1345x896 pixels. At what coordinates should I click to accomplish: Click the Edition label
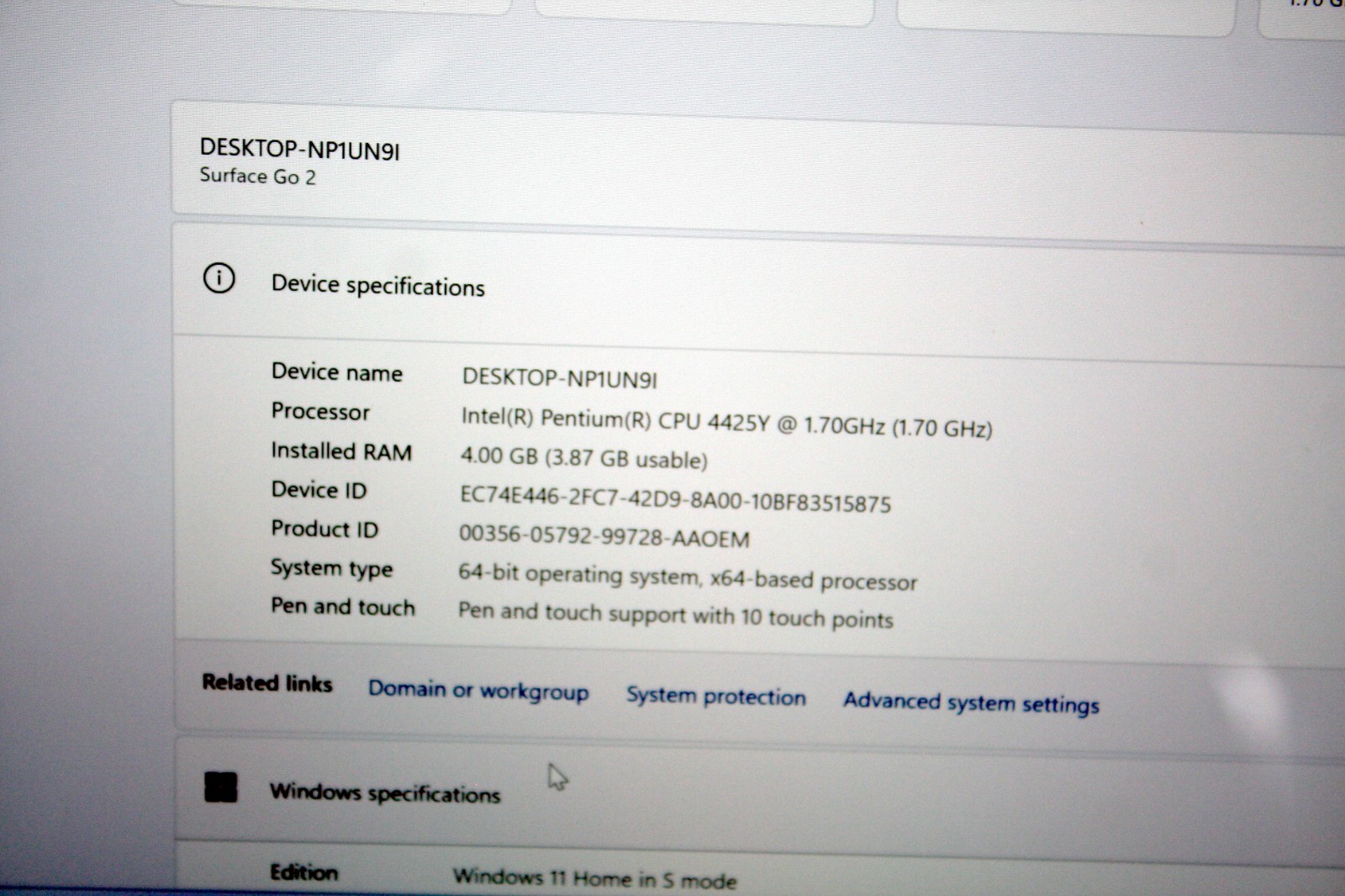(x=303, y=872)
